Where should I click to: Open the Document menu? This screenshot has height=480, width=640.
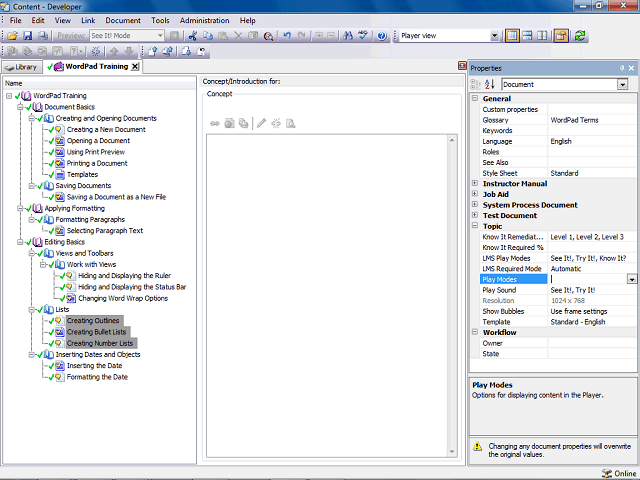123,20
